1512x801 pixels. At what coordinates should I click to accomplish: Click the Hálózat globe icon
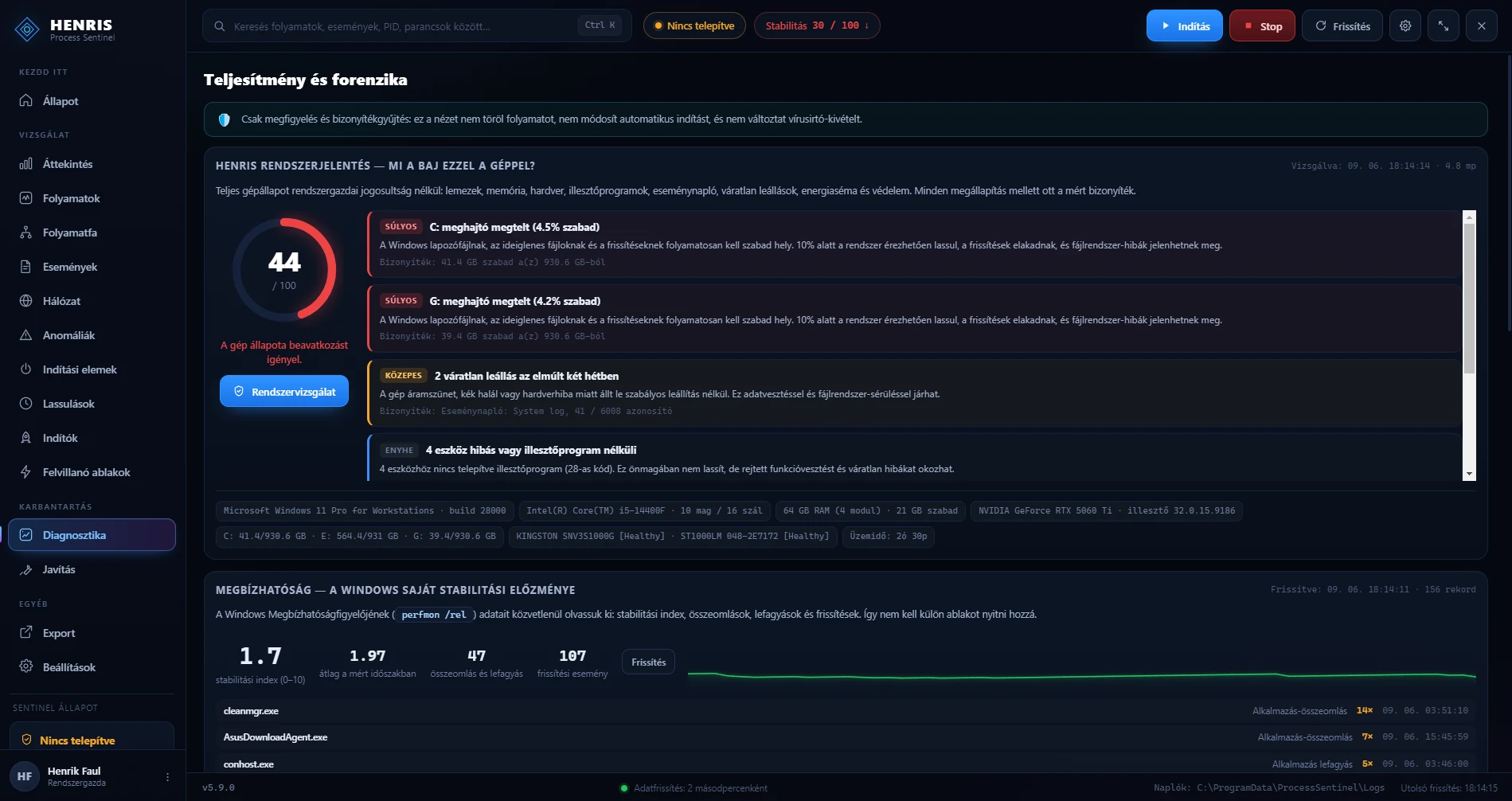pyautogui.click(x=26, y=301)
